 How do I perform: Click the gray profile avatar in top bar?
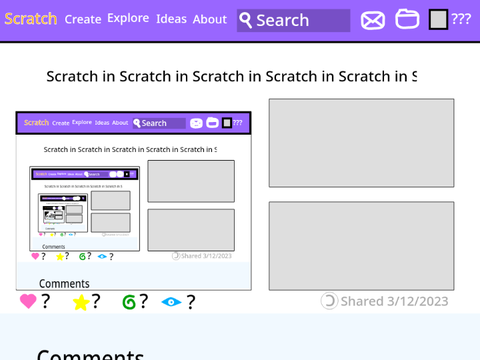438,20
